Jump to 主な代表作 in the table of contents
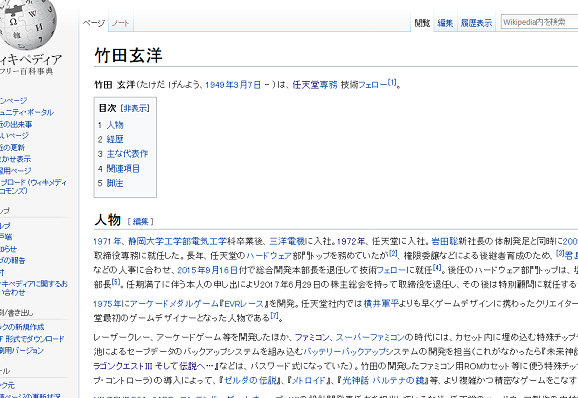 [x=127, y=154]
